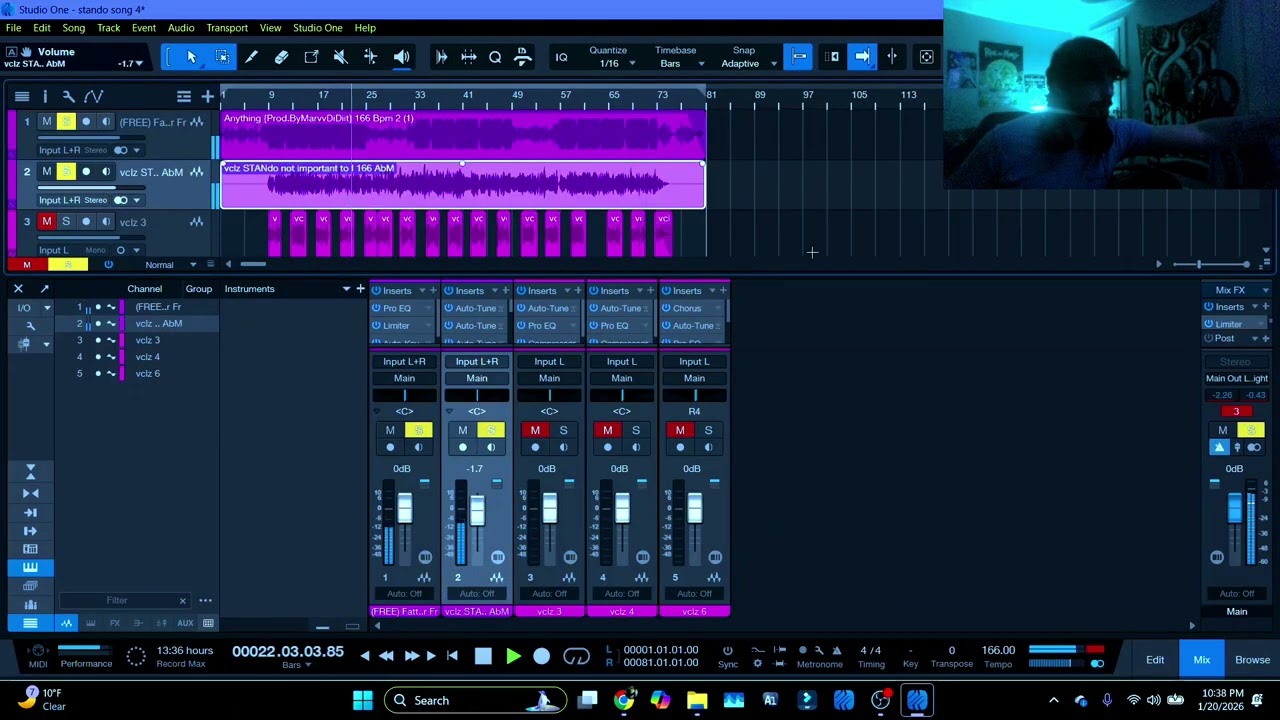
Task: Show automation via the curve icon
Action: [x=93, y=96]
